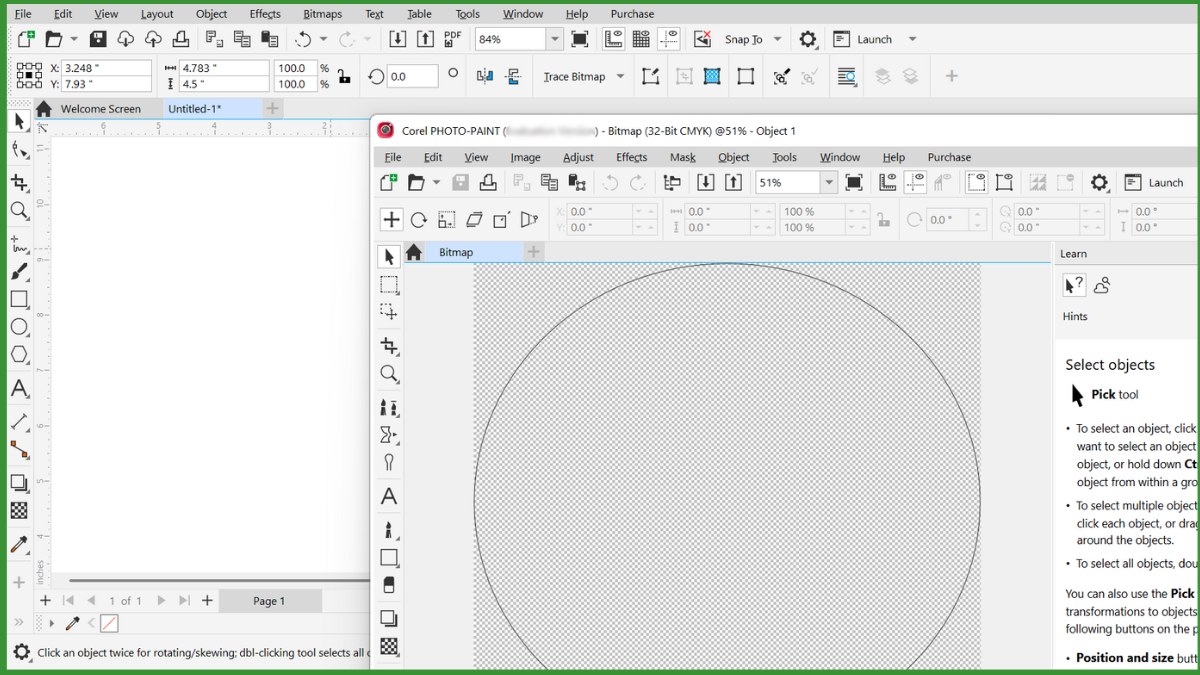This screenshot has width=1200, height=675.
Task: Open Bitmaps menu in CorelDRAW
Action: [323, 14]
